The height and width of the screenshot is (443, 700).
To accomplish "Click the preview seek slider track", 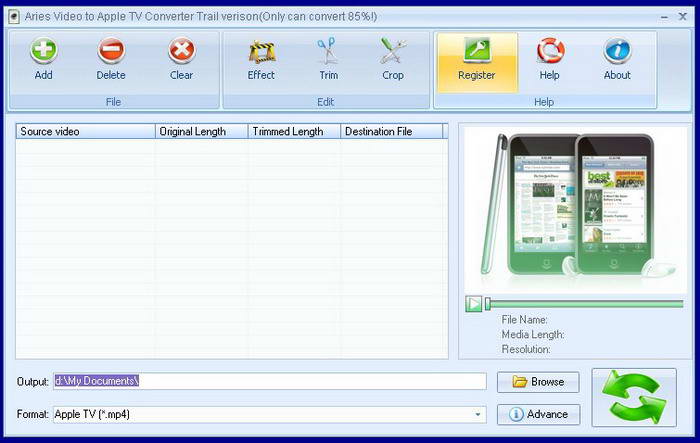I will (585, 304).
